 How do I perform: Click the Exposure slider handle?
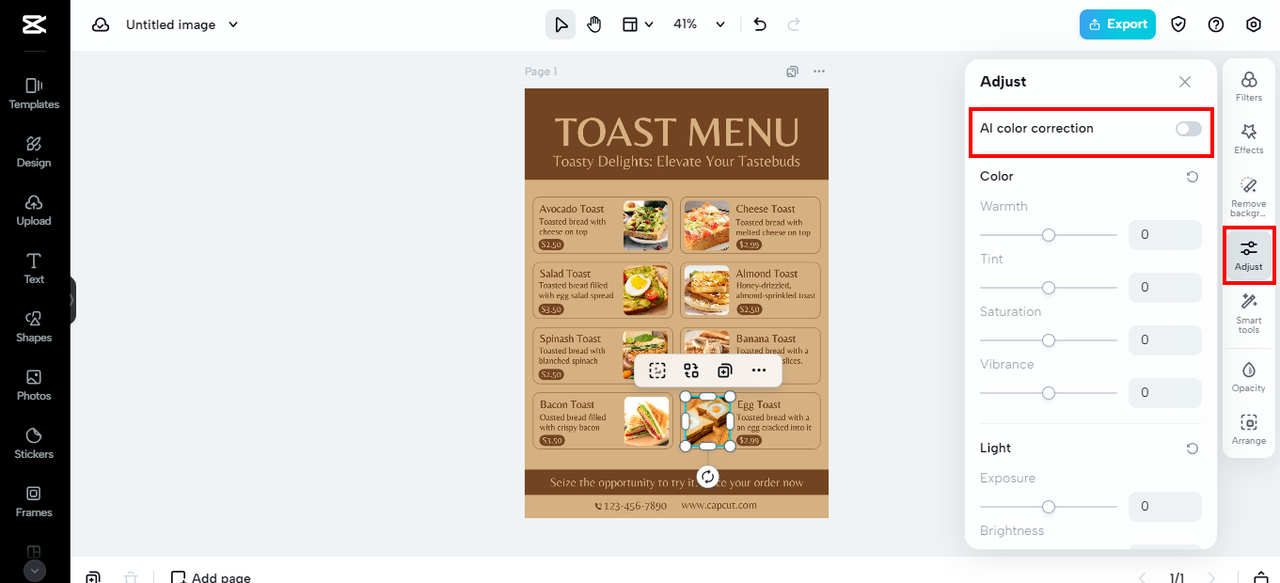[1048, 507]
